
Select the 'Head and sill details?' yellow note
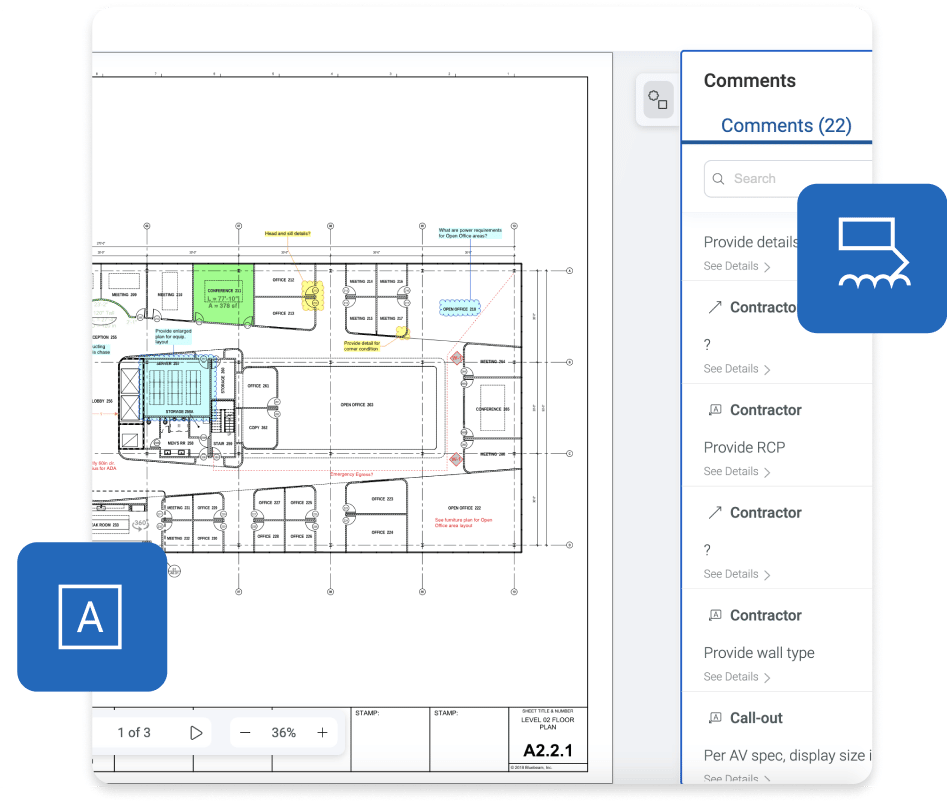tap(287, 233)
